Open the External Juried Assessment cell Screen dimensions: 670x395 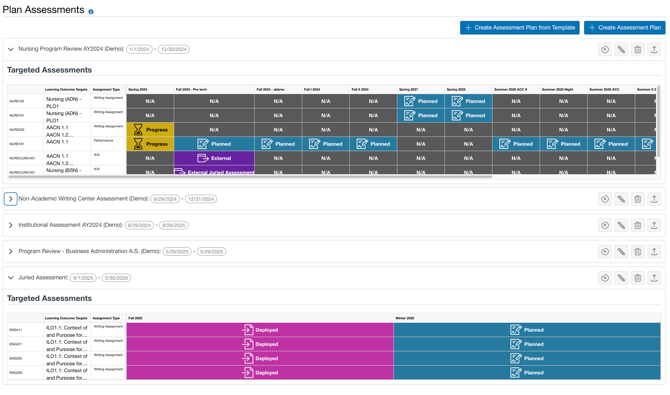[214, 170]
